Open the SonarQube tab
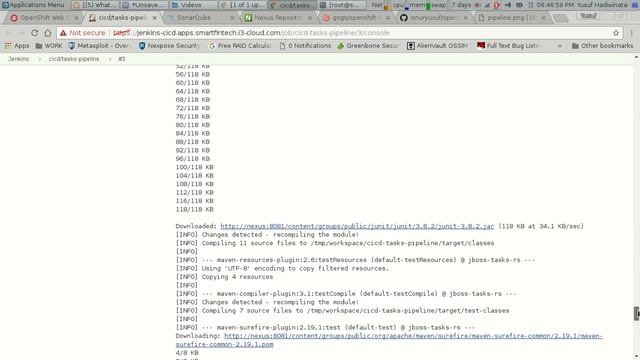Viewport: 640px width, 360px height. pos(194,18)
